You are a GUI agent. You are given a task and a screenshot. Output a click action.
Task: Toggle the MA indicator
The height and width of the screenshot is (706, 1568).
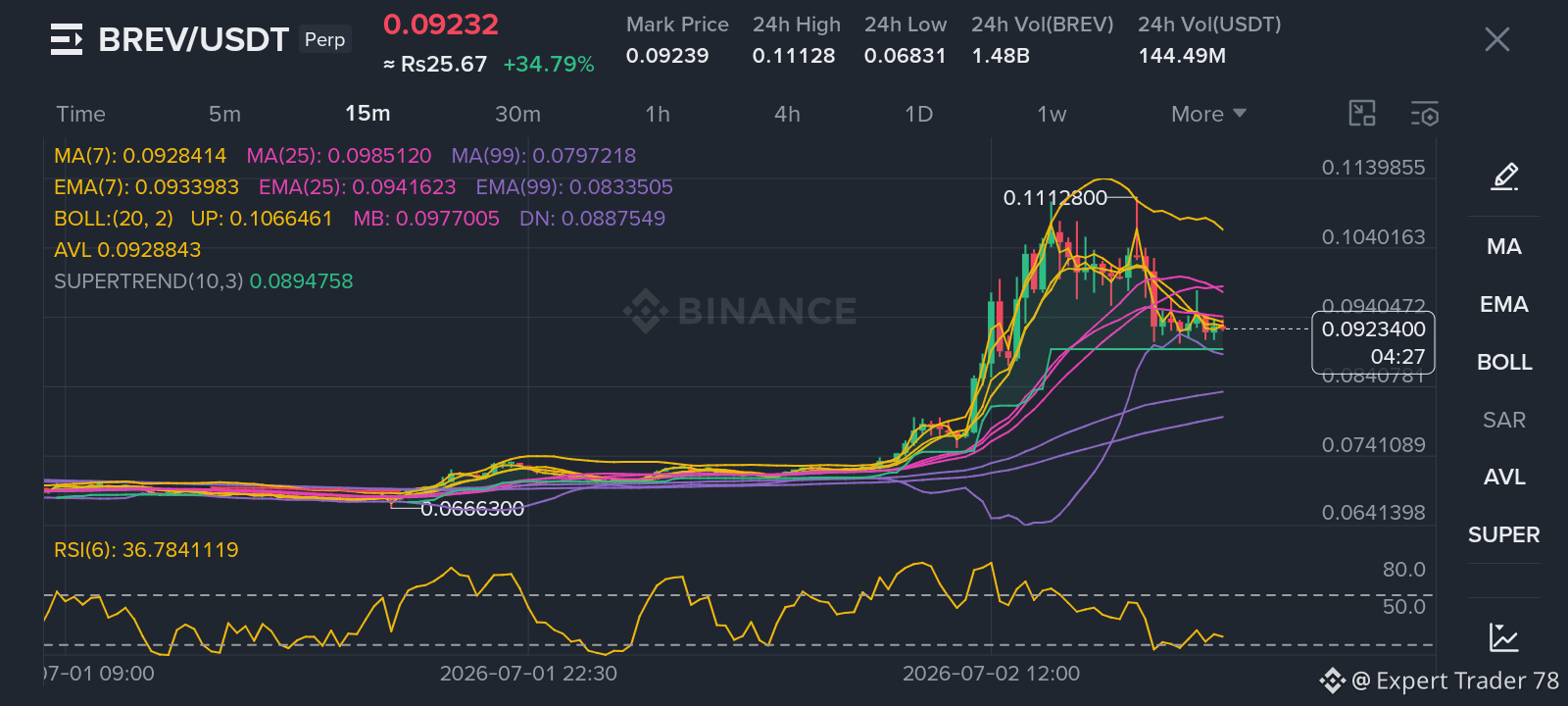[1504, 246]
